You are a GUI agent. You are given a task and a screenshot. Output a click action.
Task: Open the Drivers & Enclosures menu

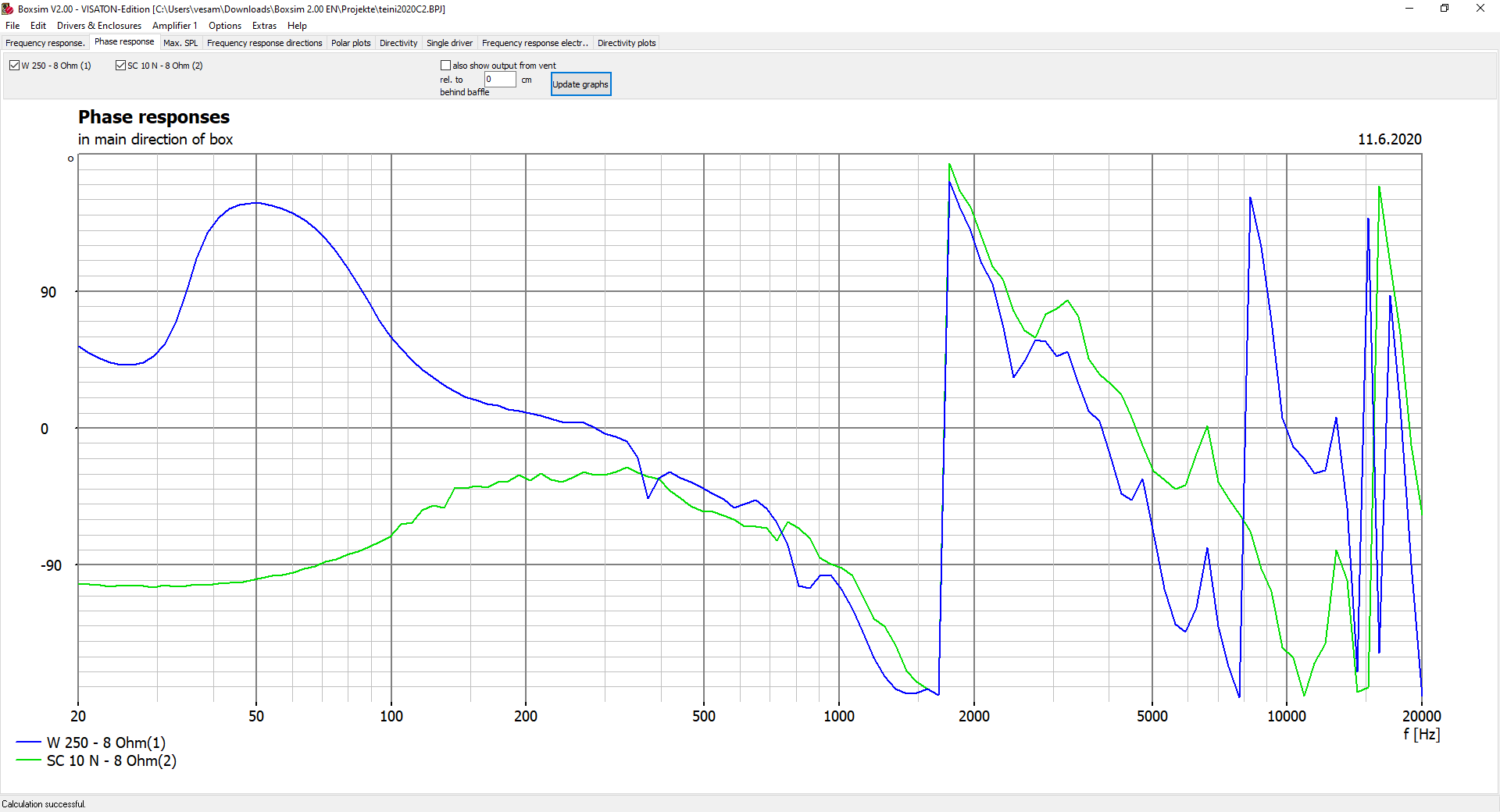pos(99,26)
